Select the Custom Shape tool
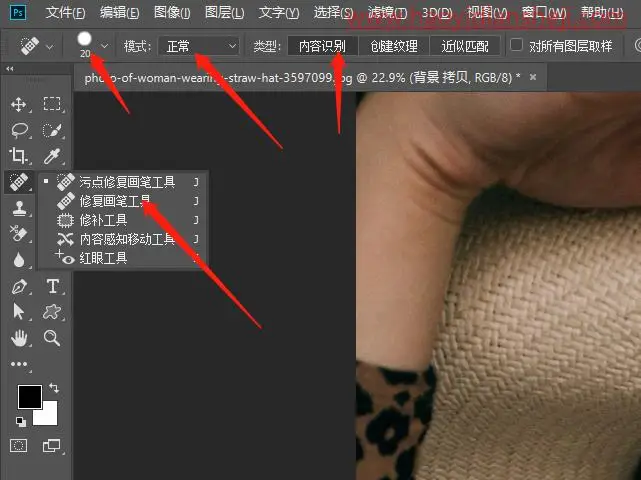641x480 pixels. pos(52,312)
